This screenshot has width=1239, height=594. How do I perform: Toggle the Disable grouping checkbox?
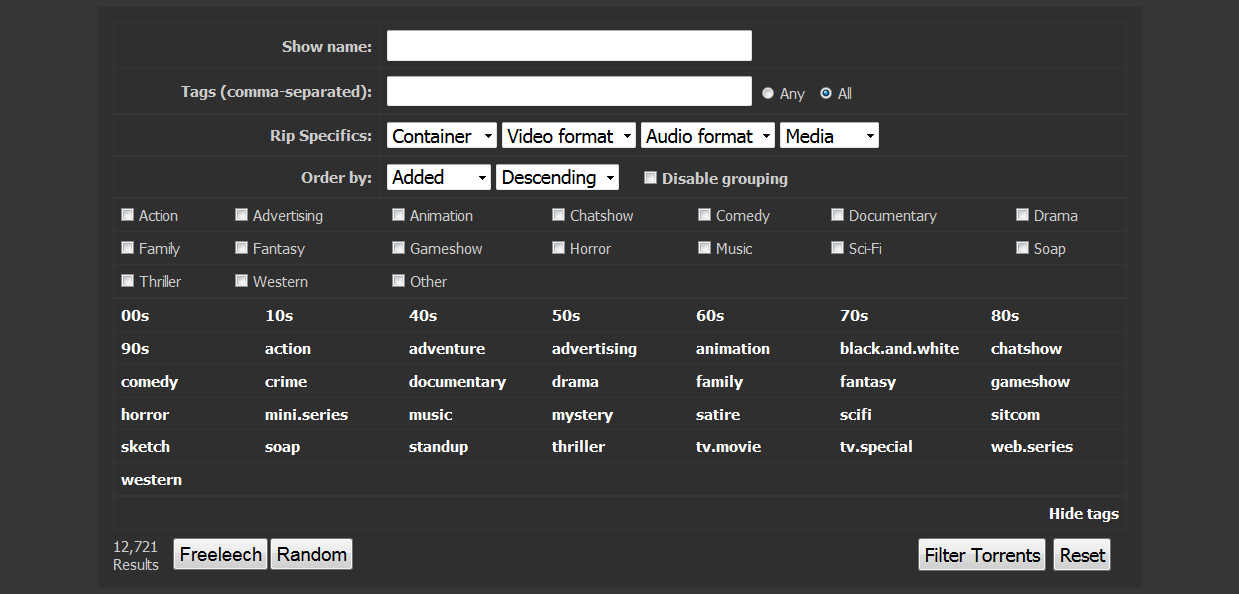(x=651, y=178)
